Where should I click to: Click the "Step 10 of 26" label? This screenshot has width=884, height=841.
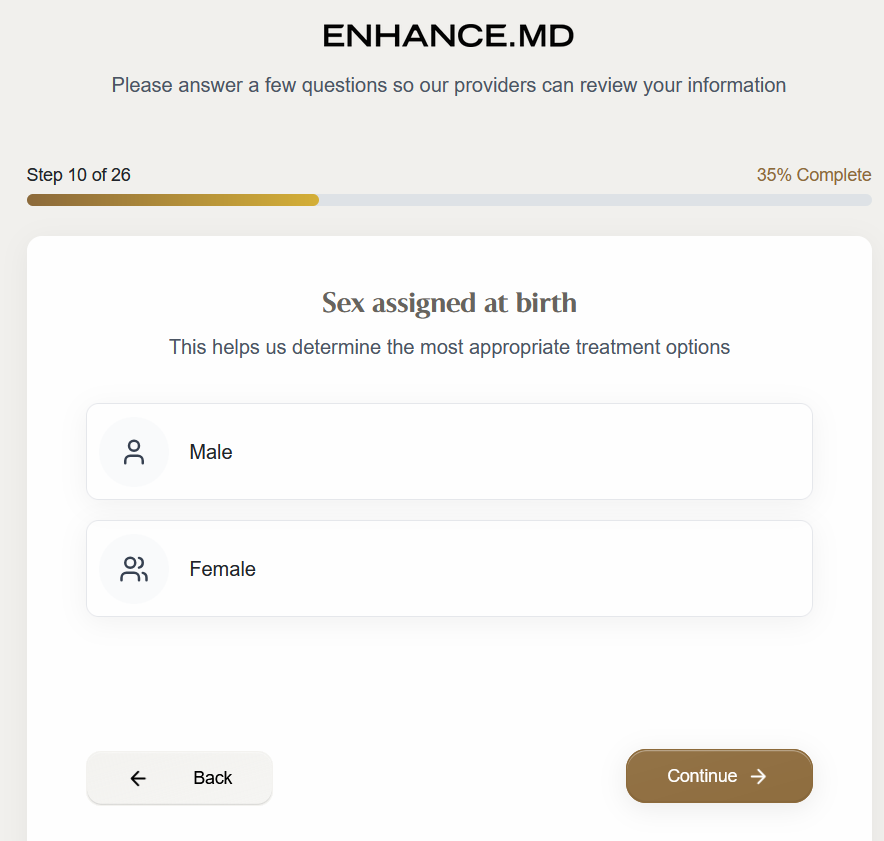[79, 175]
